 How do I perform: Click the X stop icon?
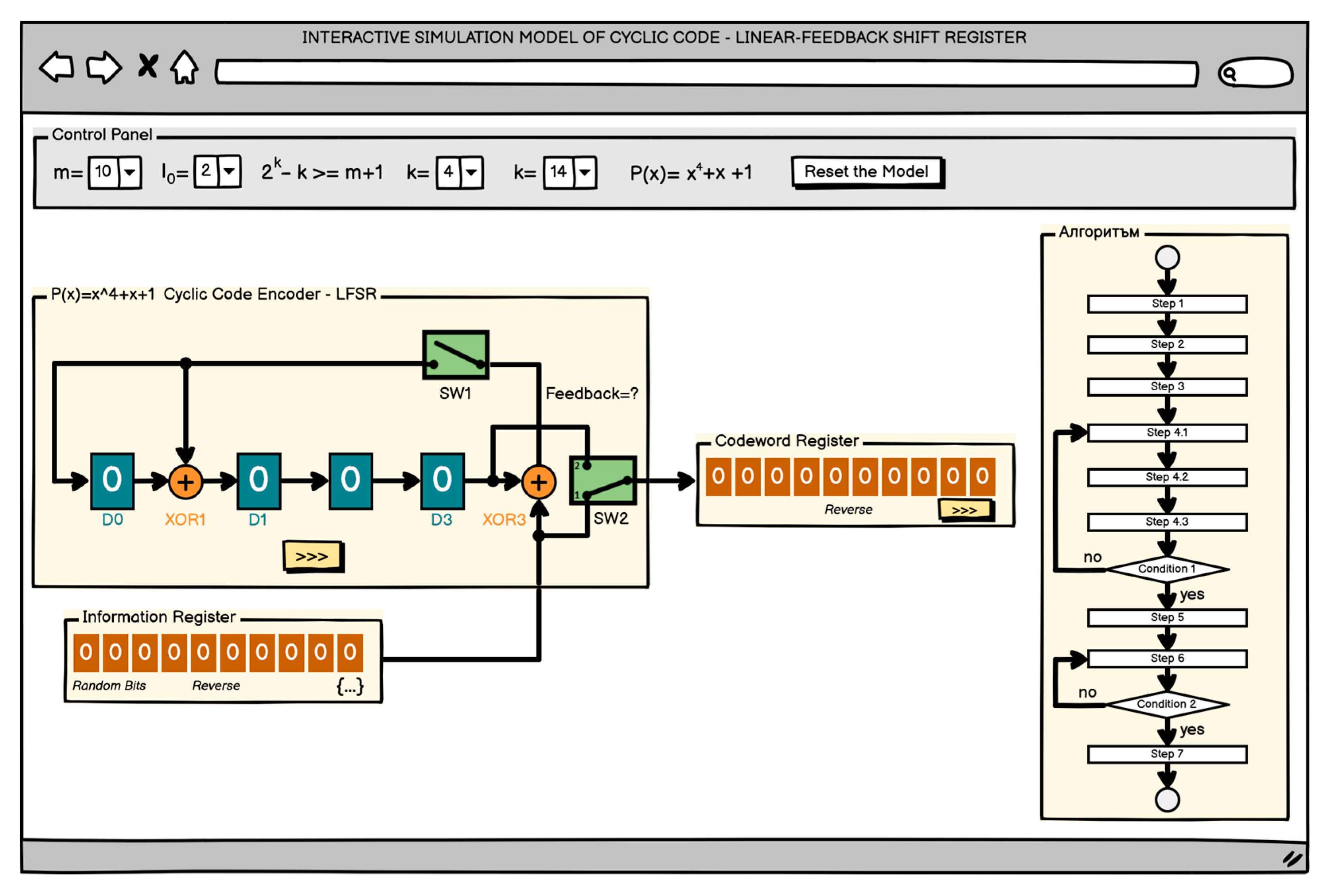tap(148, 66)
